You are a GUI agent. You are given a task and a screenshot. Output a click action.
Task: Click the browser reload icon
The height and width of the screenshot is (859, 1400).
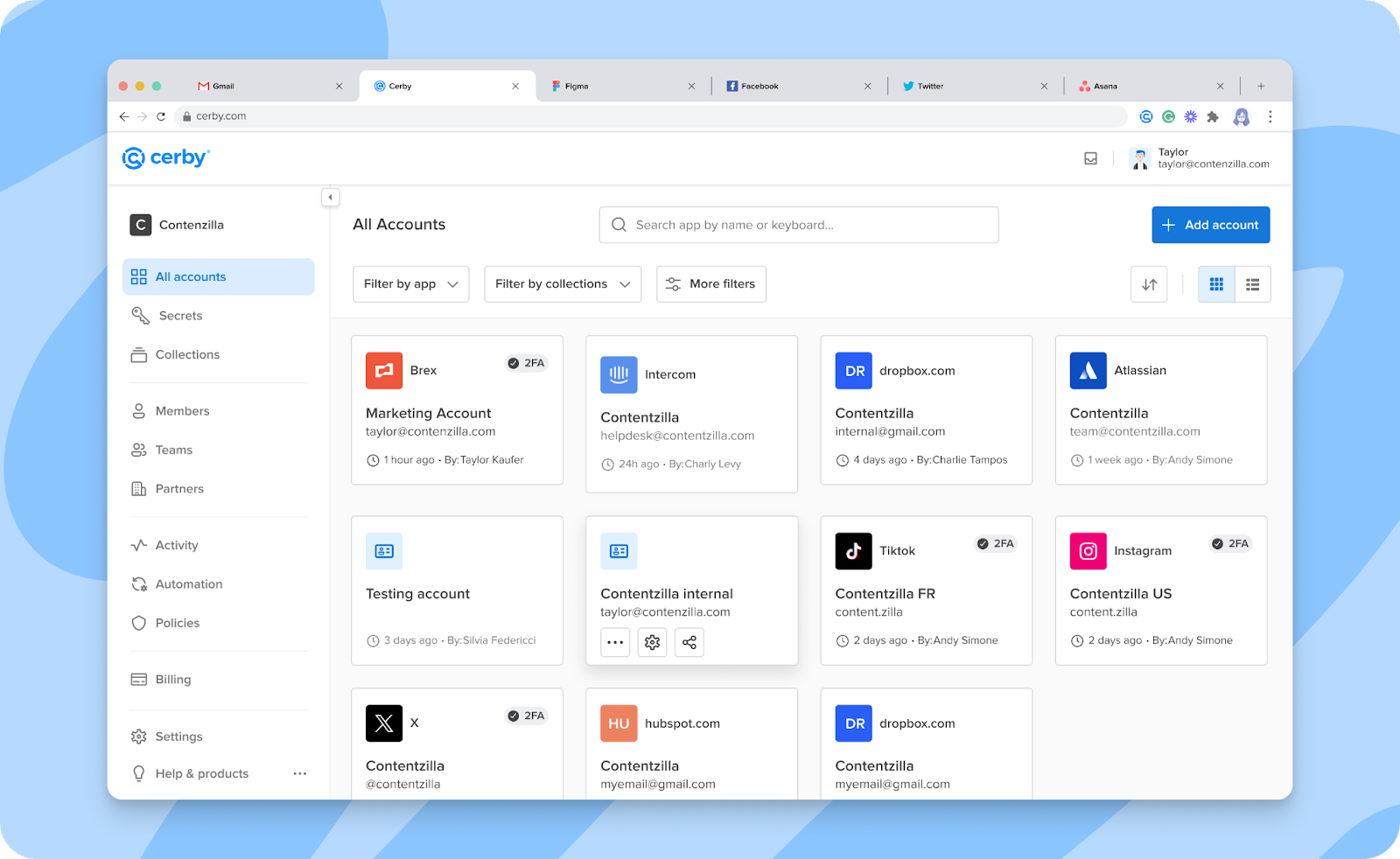161,116
